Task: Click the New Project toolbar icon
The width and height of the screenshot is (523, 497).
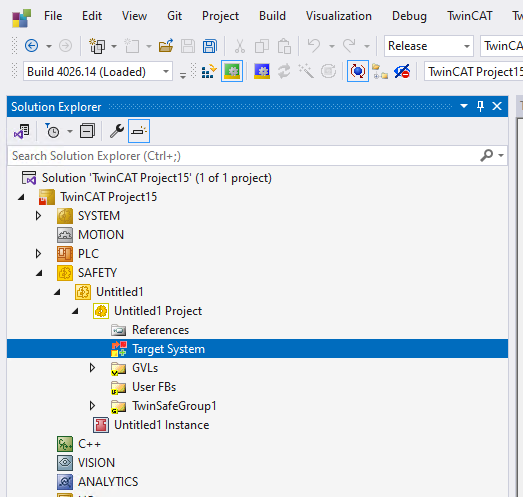Action: point(97,46)
